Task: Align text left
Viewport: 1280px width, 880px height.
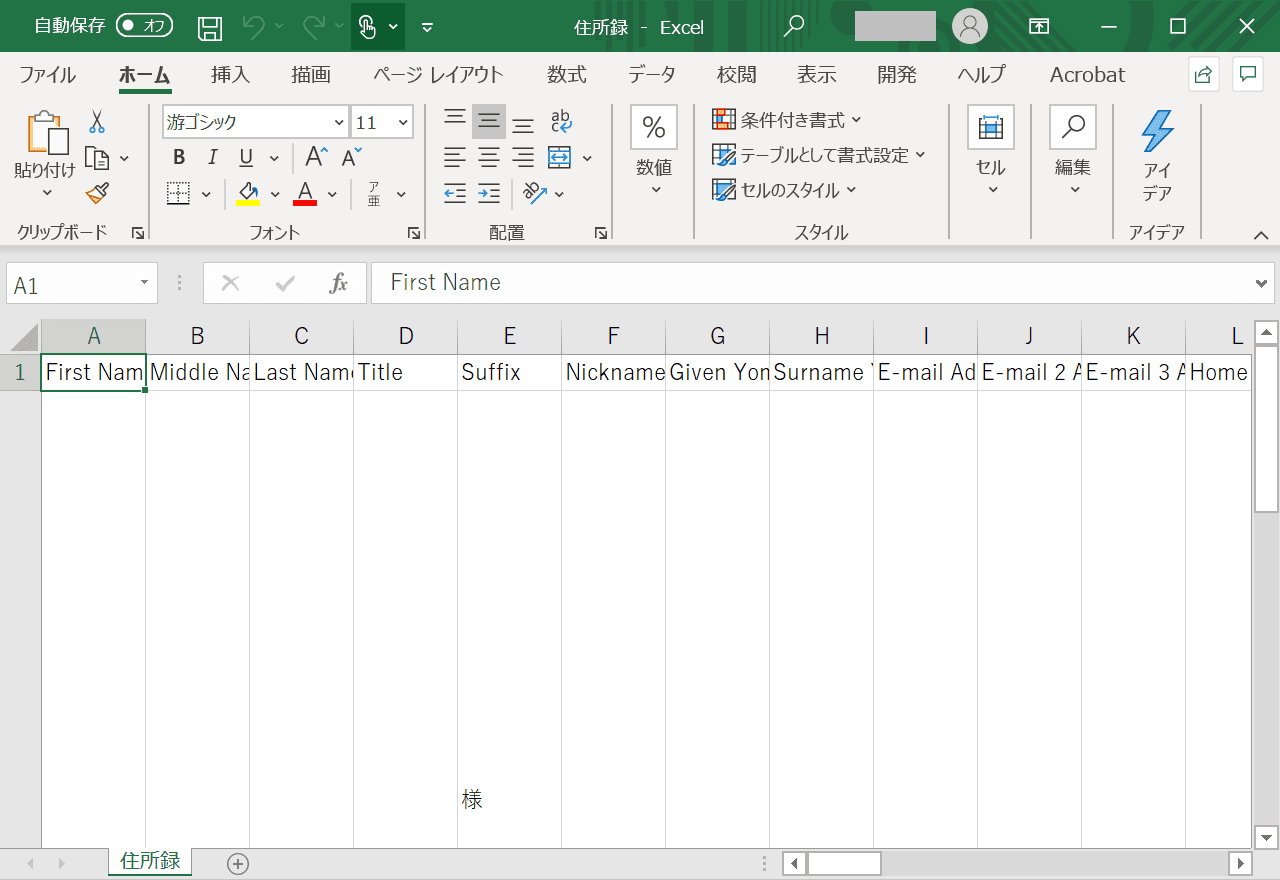Action: click(455, 157)
